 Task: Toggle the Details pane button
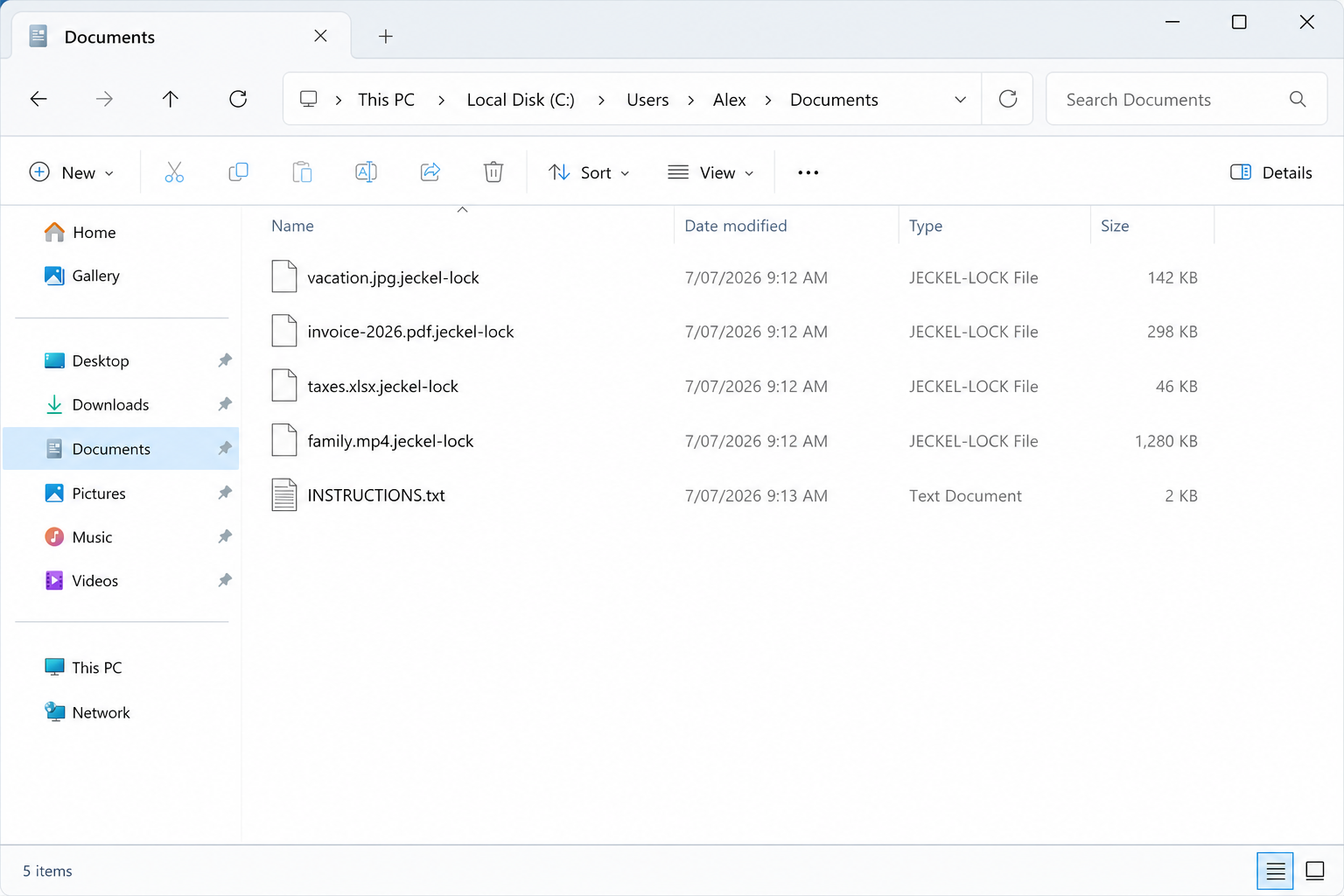1271,172
